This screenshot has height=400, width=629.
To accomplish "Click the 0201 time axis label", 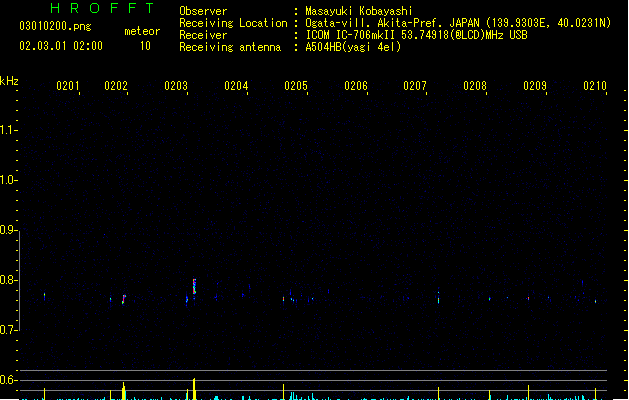I will point(68,86).
